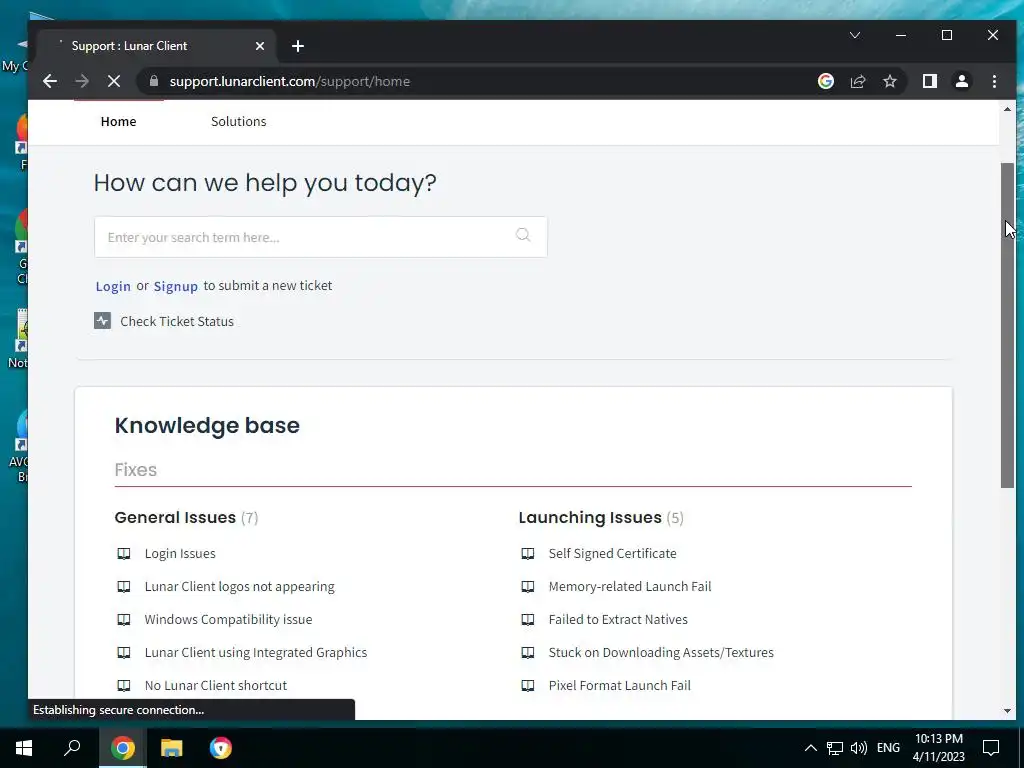
Task: Open the Google icon in address bar
Action: point(825,81)
